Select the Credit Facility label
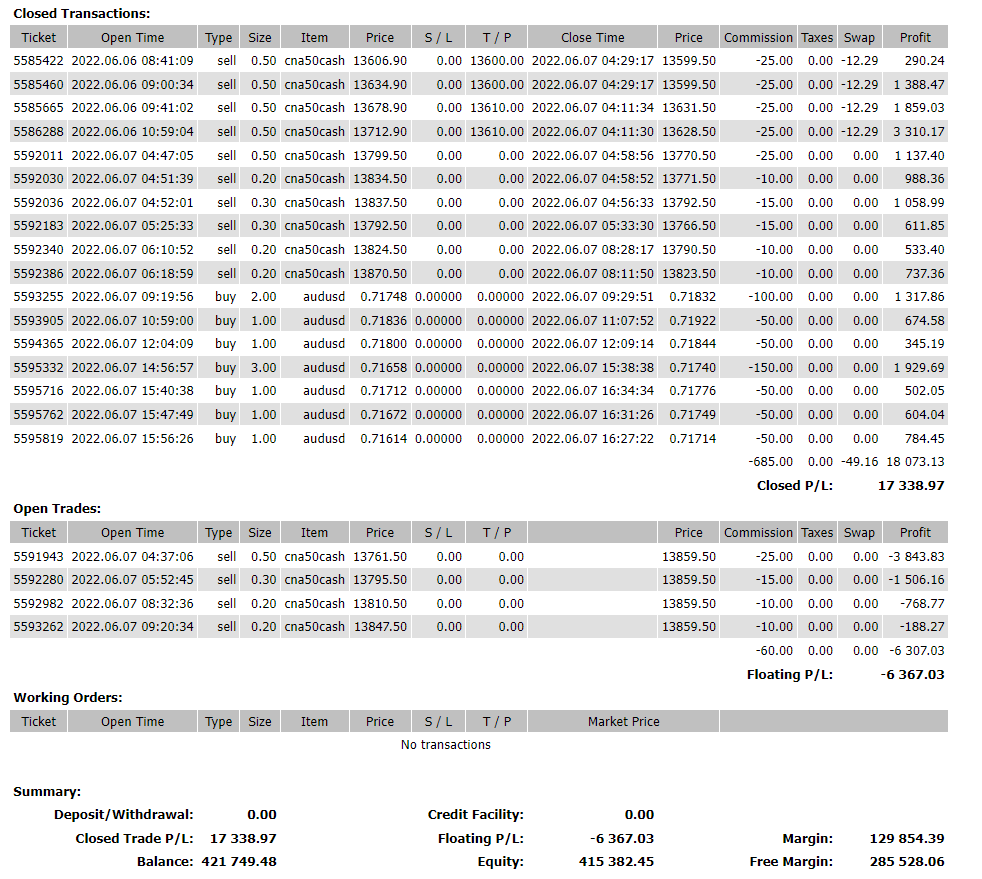The width and height of the screenshot is (982, 879). [x=476, y=815]
